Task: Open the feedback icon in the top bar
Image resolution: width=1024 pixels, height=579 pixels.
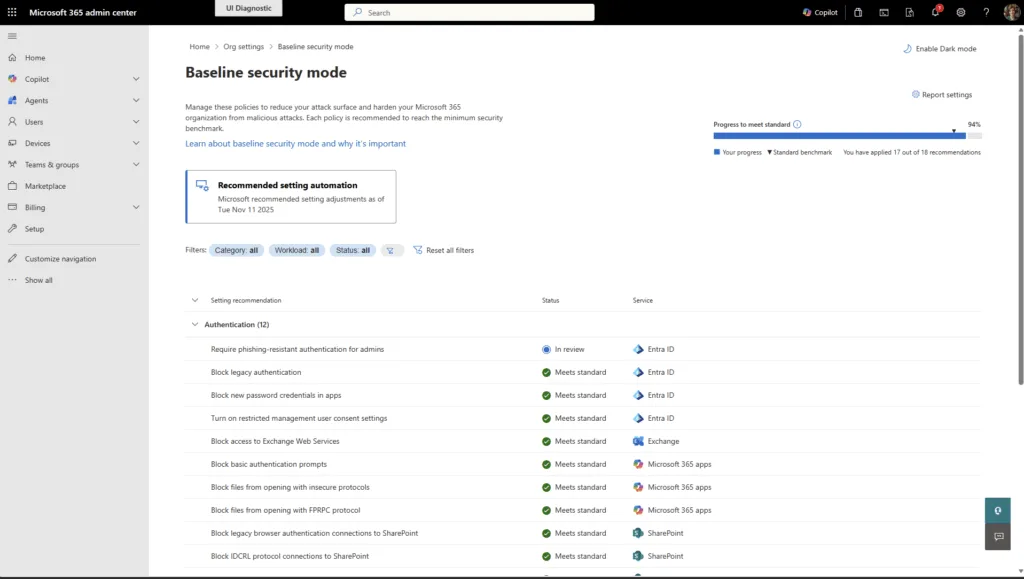Action: tap(910, 12)
